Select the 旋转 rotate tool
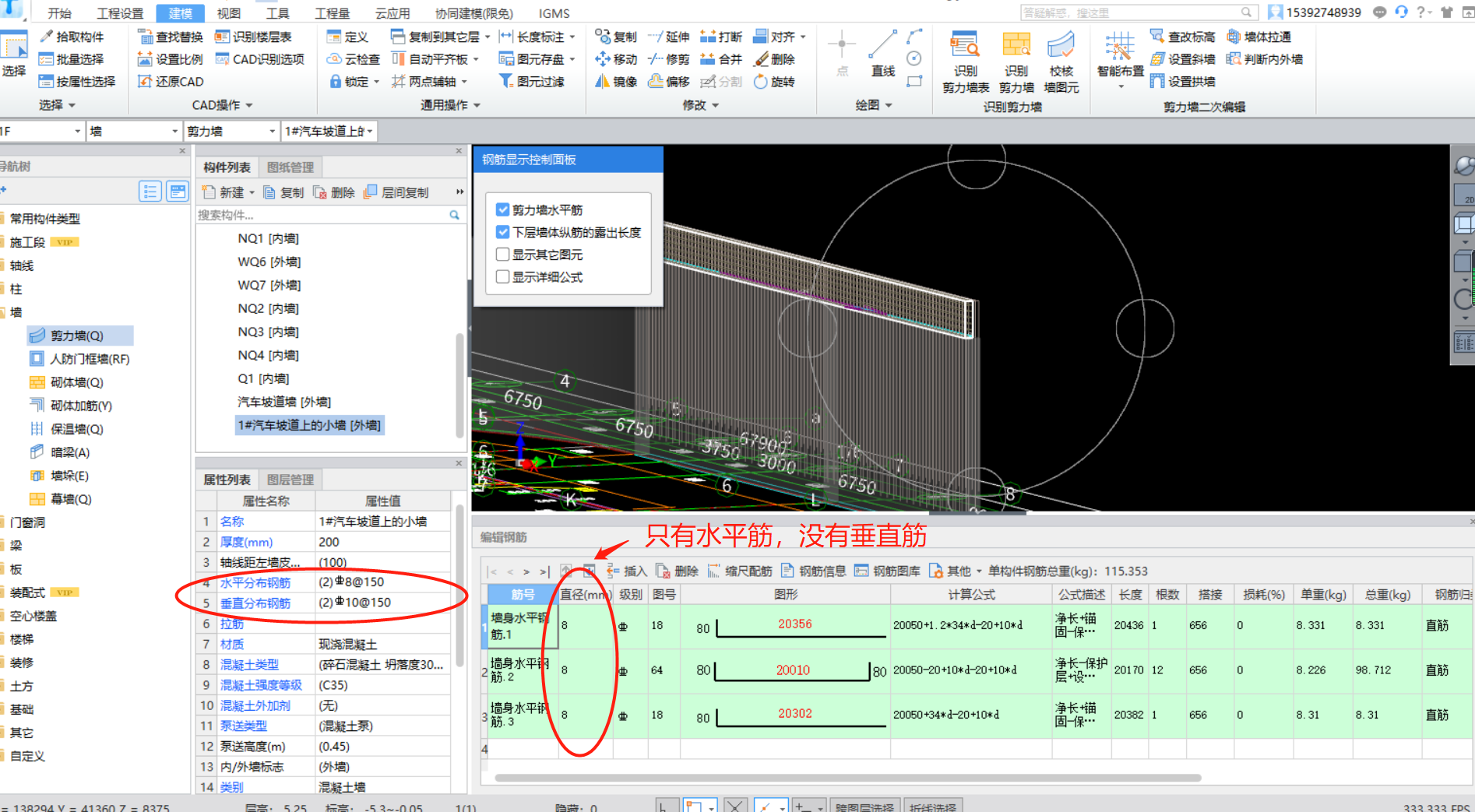This screenshot has height=812, width=1475. 774,81
